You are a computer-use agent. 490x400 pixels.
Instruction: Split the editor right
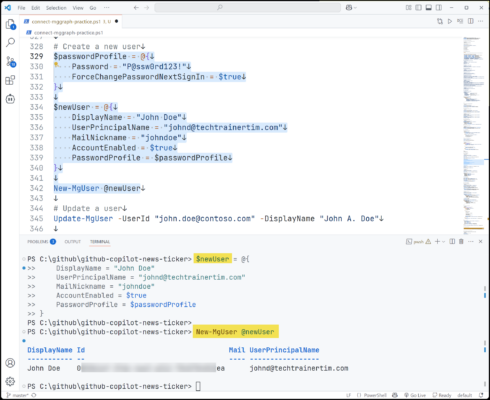(471, 21)
